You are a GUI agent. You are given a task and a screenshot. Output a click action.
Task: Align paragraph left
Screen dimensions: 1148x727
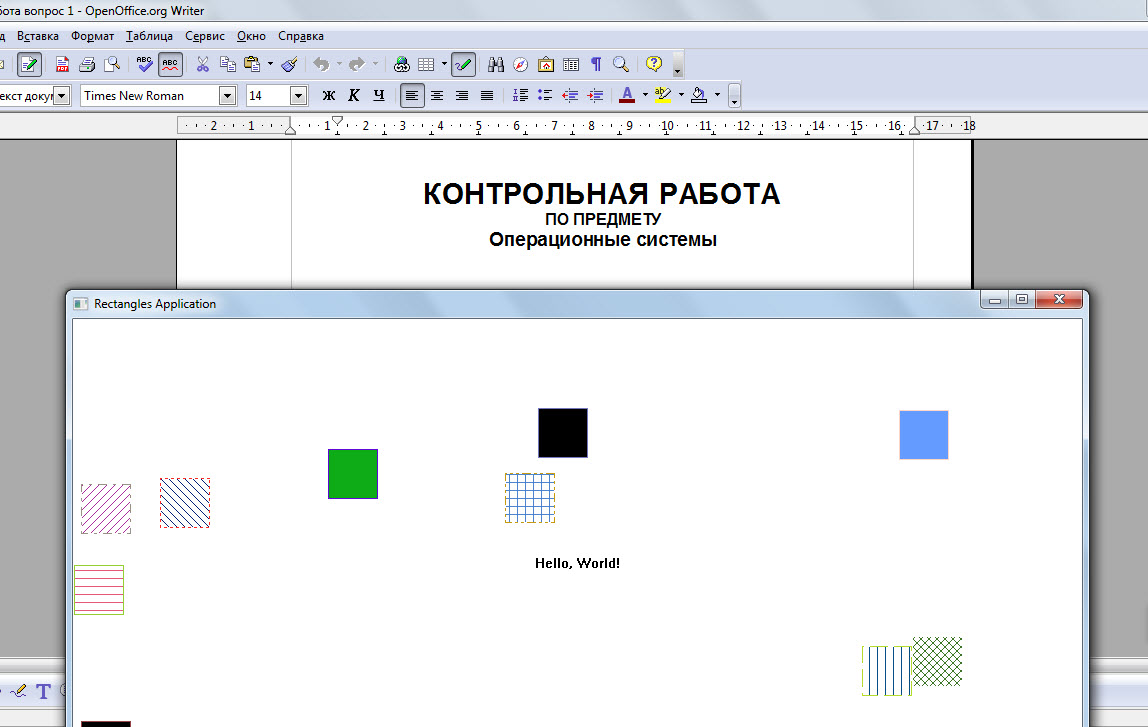[x=412, y=96]
